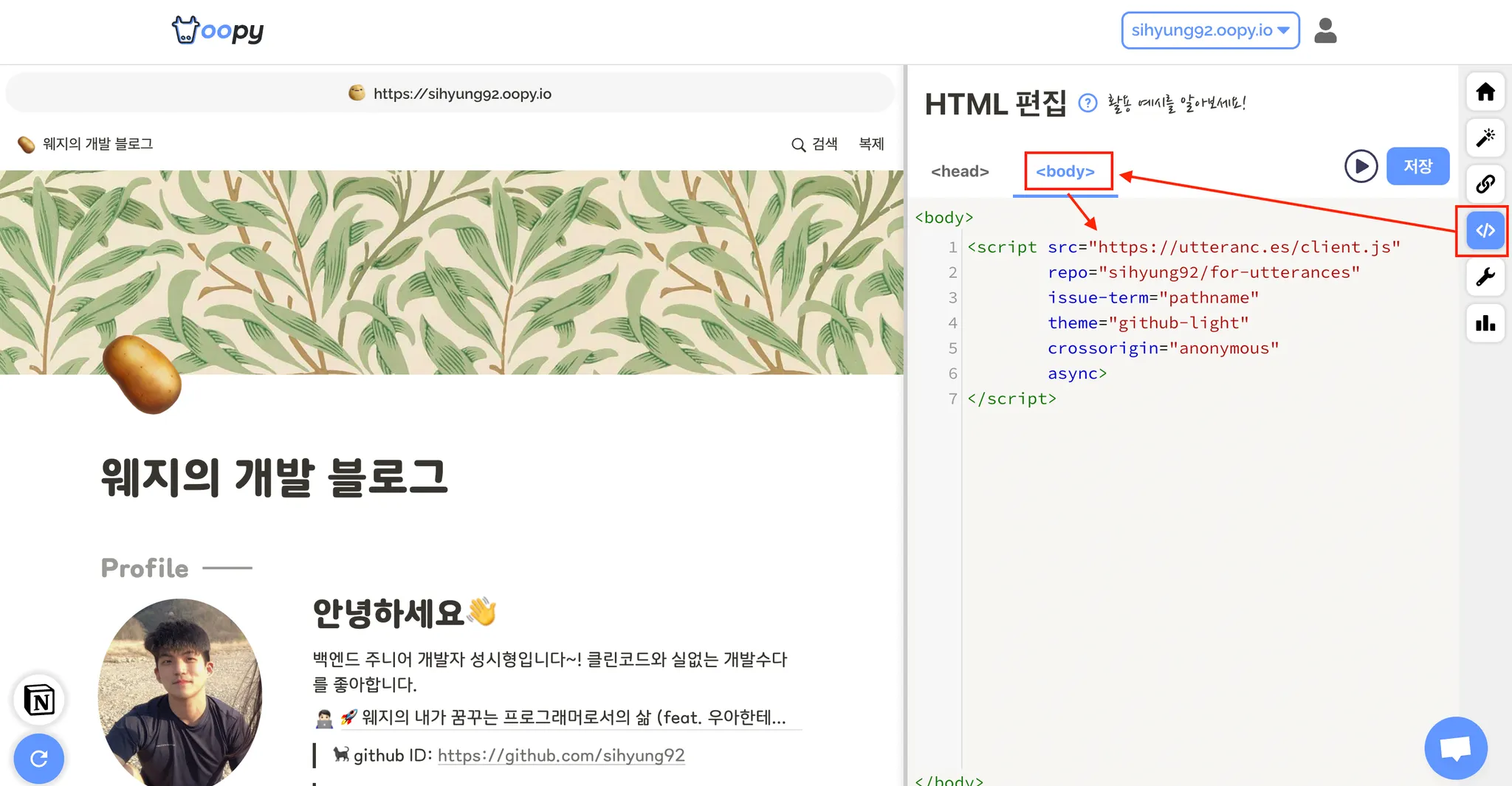
Task: Open the bar chart analytics icon
Action: tap(1485, 323)
